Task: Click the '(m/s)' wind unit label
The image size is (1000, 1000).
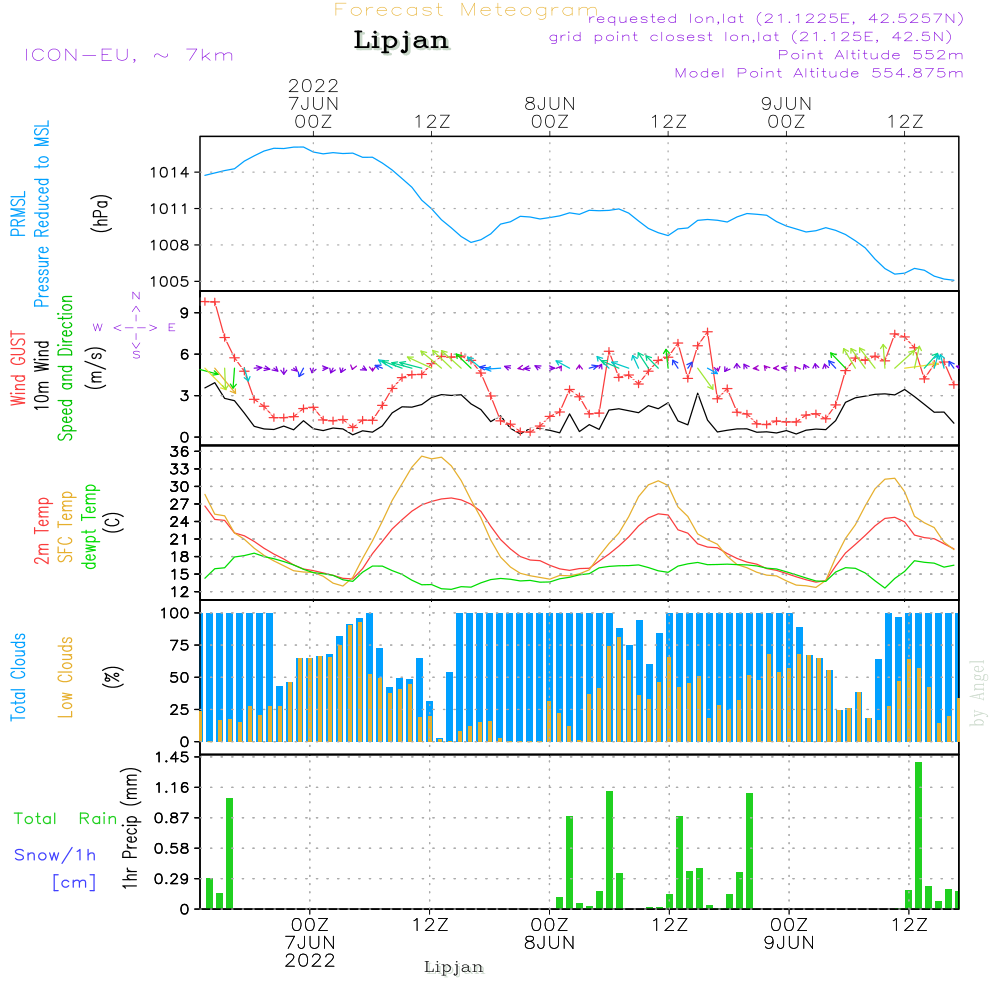Action: [x=96, y=368]
